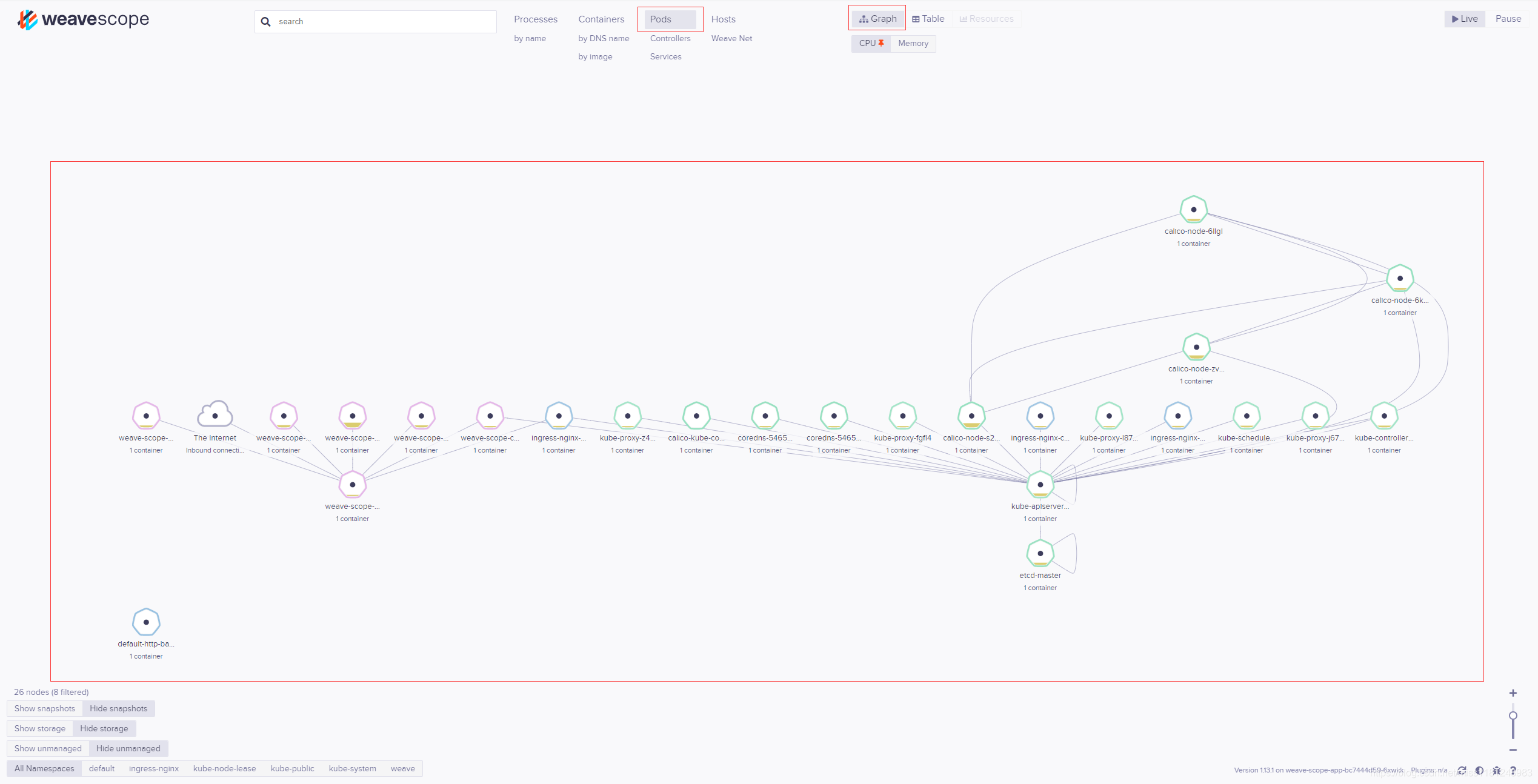Toggle contrast mode icon in footer
This screenshot has height=784, width=1538.
click(x=1479, y=770)
